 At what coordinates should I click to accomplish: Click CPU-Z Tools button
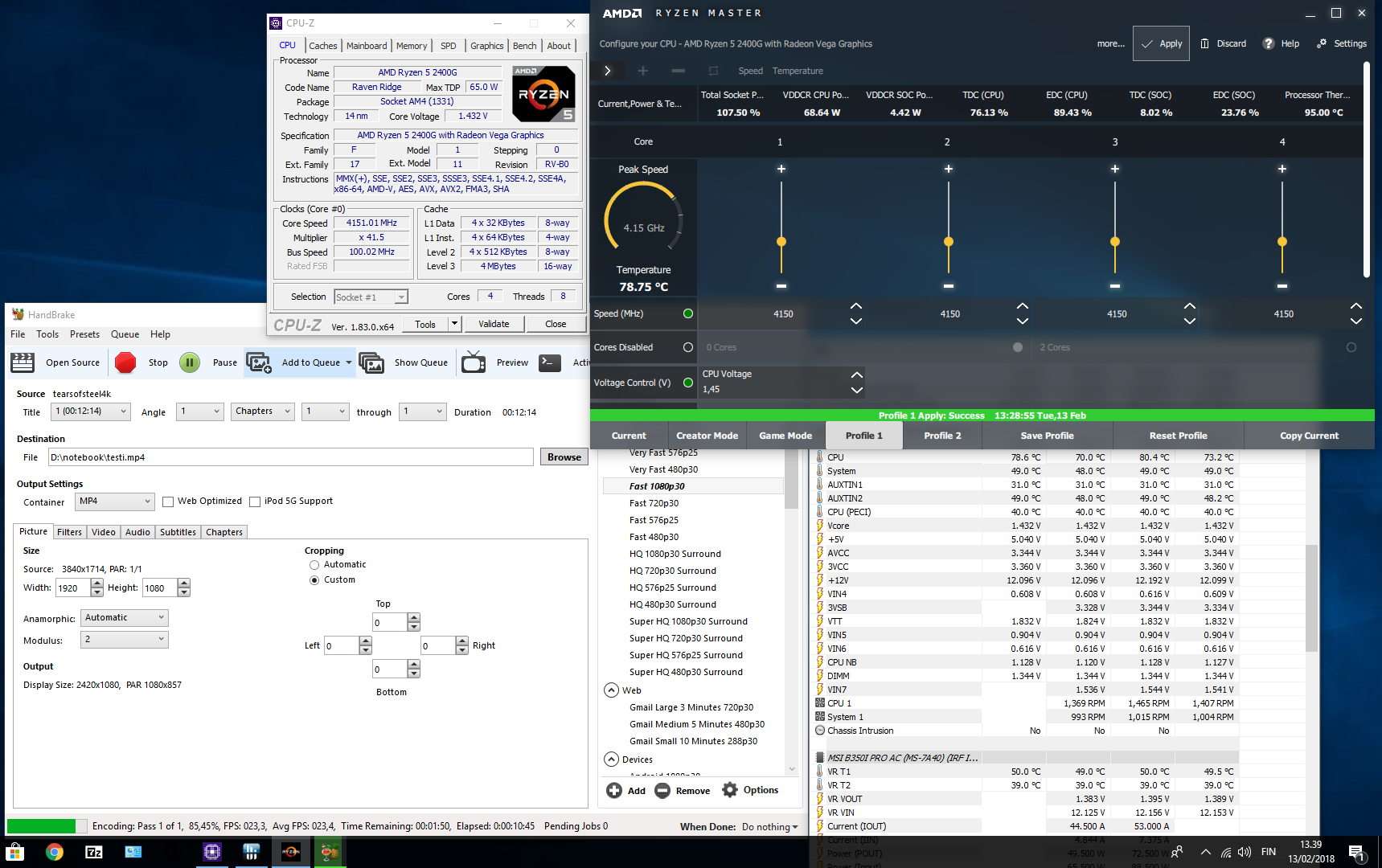click(x=425, y=324)
